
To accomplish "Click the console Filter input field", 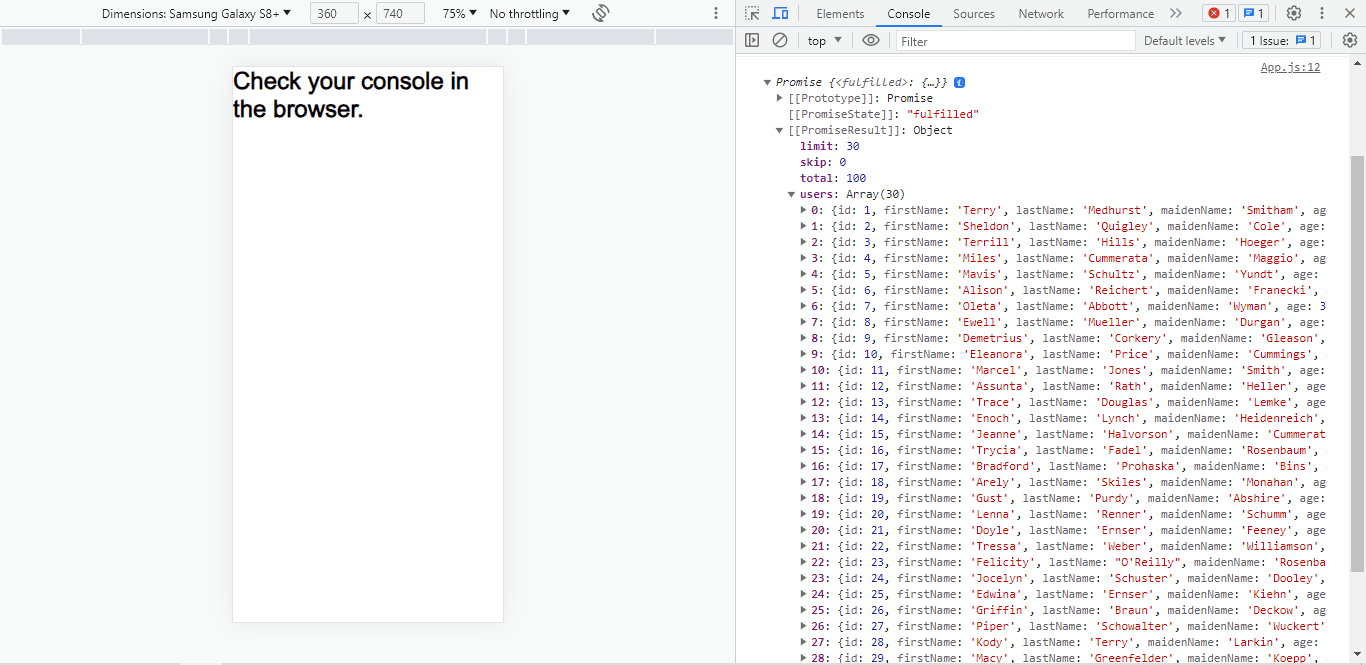I will pos(1015,41).
